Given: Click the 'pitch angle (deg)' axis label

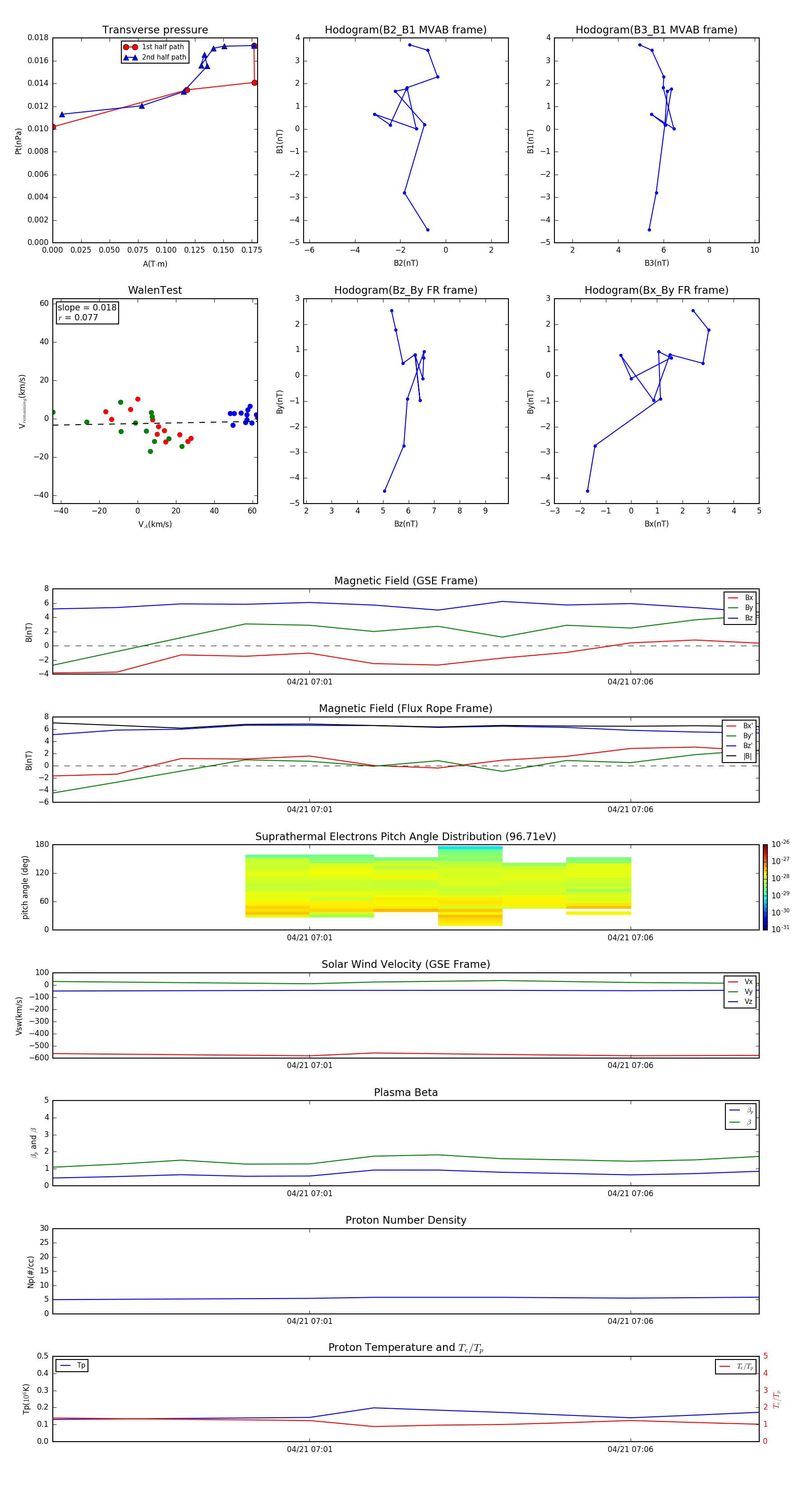Looking at the screenshot, I should [25, 887].
